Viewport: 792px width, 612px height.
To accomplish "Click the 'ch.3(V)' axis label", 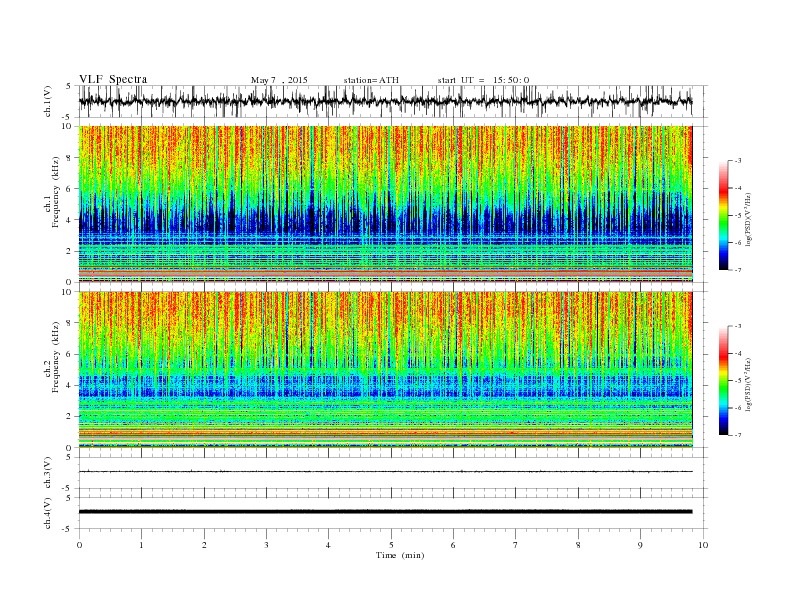I will 47,473.
